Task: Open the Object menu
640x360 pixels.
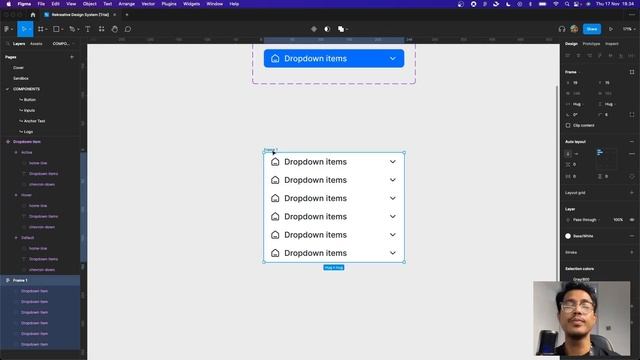Action: click(89, 4)
